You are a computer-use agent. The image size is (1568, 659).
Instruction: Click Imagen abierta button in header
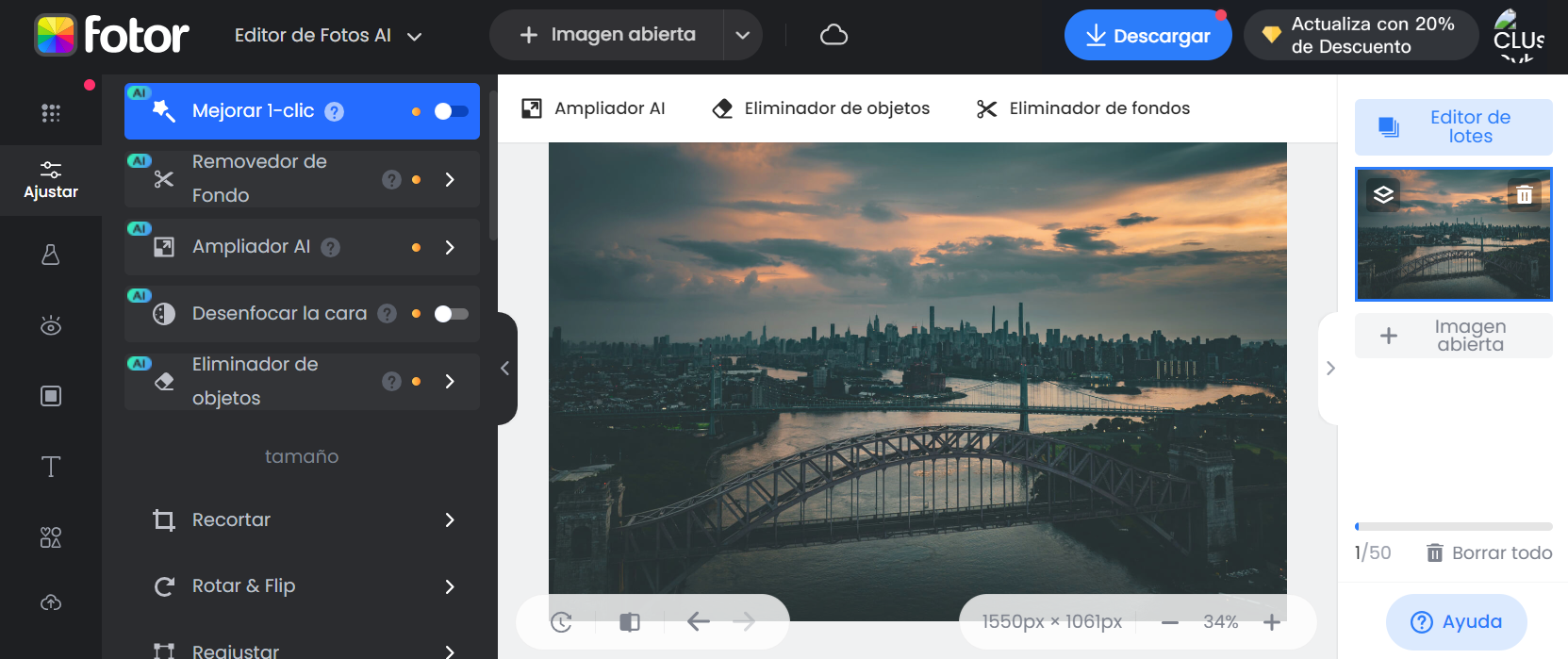pos(607,35)
